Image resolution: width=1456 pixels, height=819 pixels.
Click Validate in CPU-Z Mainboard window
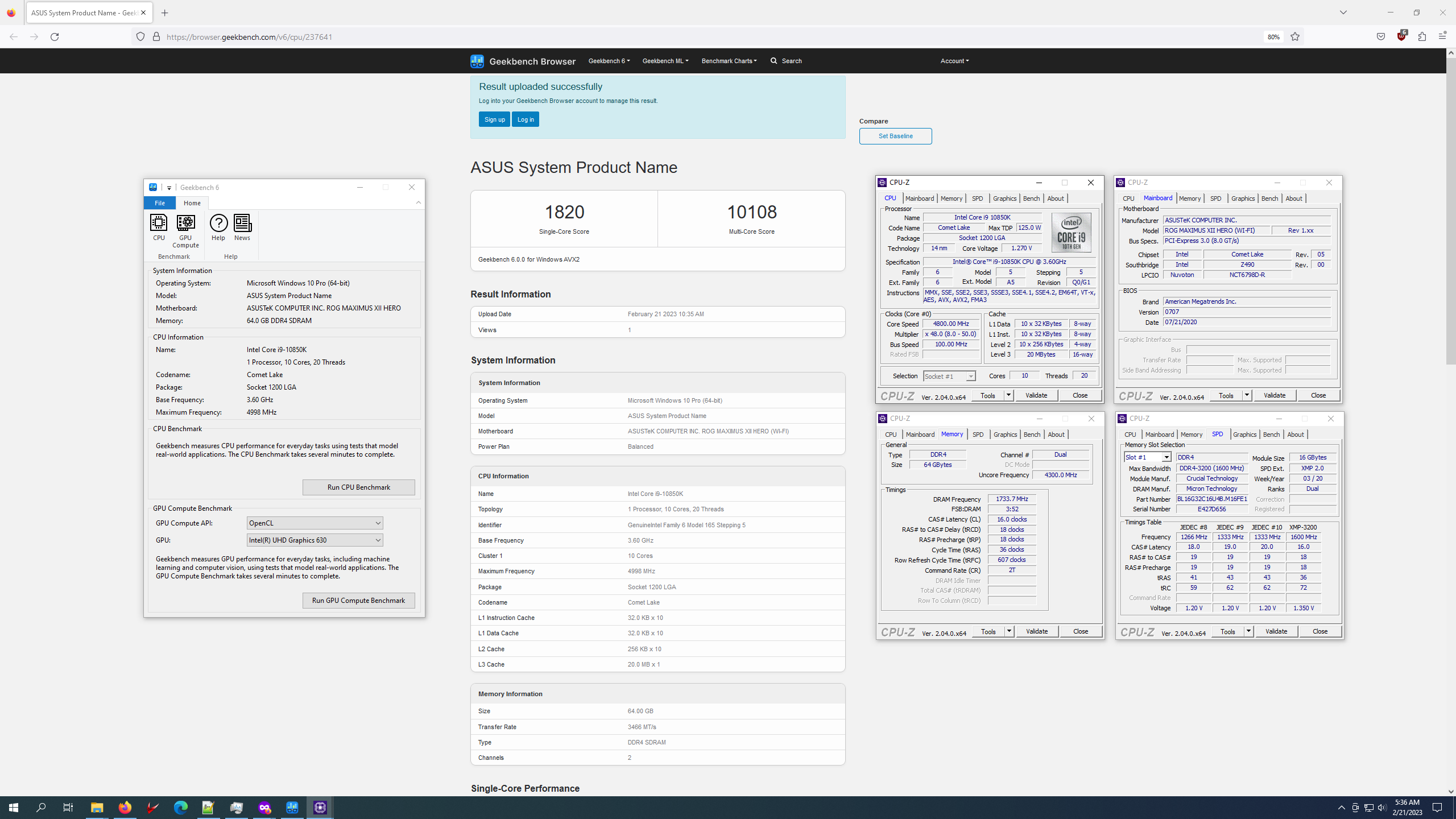[1275, 395]
